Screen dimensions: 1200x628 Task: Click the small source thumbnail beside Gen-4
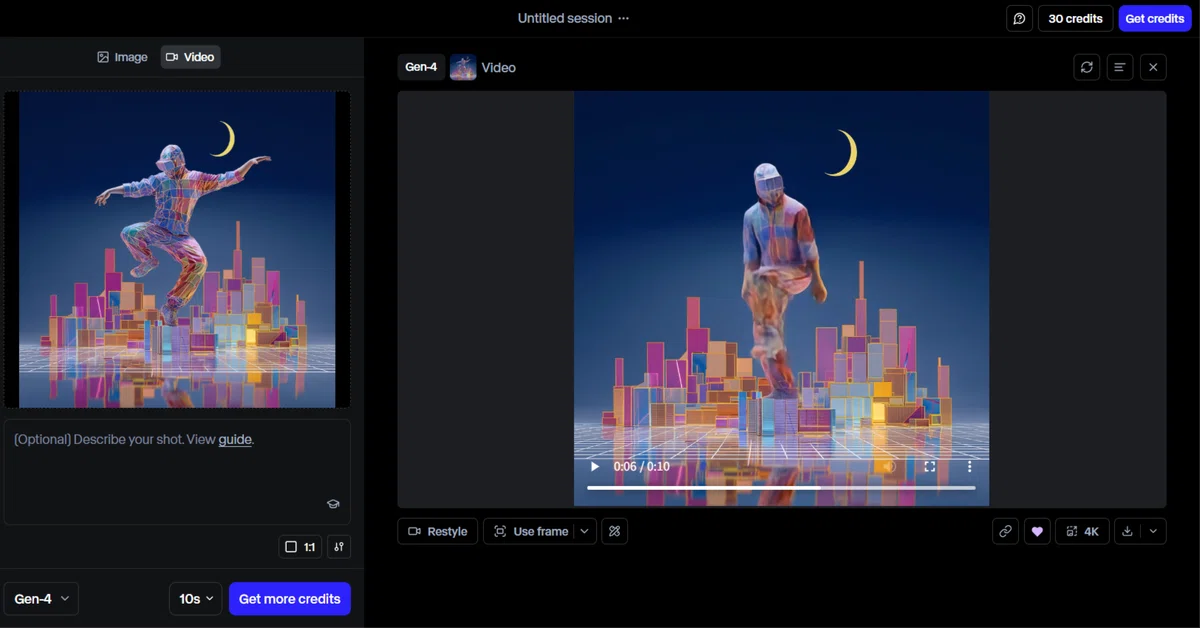[x=463, y=67]
